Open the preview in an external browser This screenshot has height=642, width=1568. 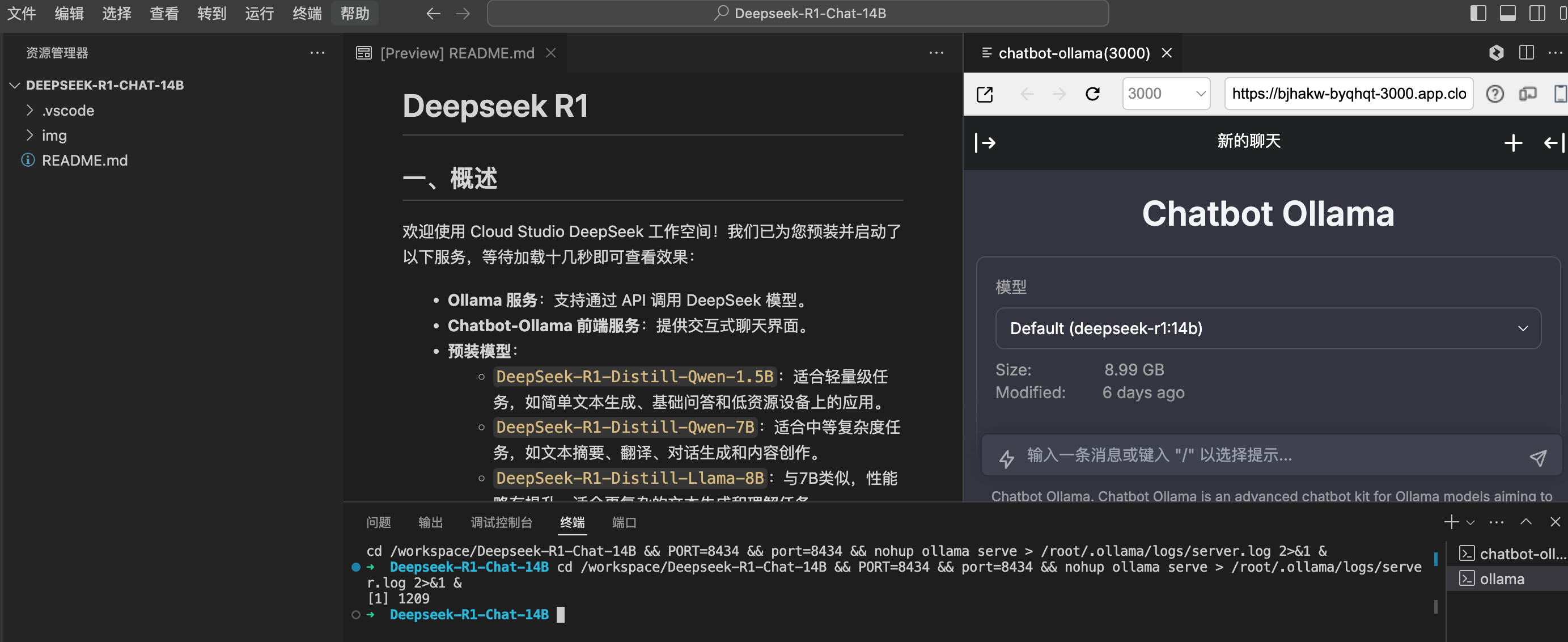pos(984,94)
